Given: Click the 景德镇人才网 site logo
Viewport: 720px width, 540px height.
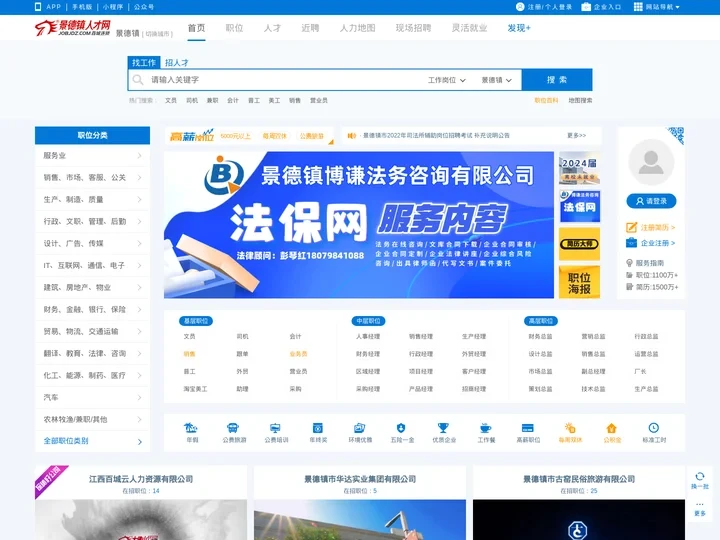Looking at the screenshot, I should [x=73, y=28].
